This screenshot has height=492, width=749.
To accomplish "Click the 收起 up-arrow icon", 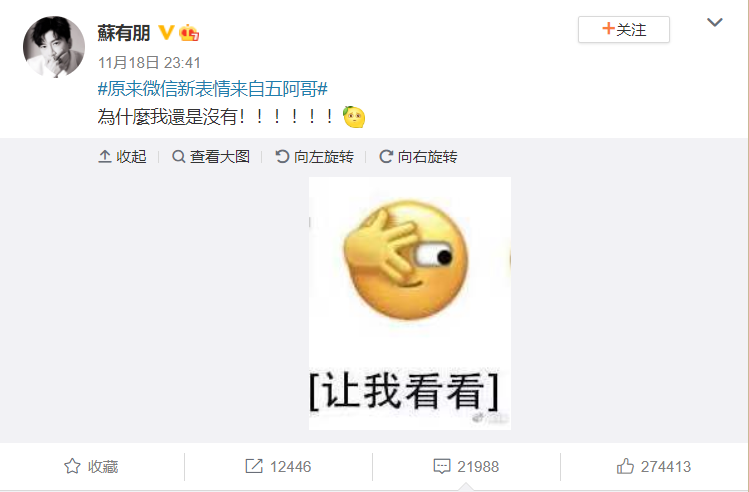I will pyautogui.click(x=105, y=157).
